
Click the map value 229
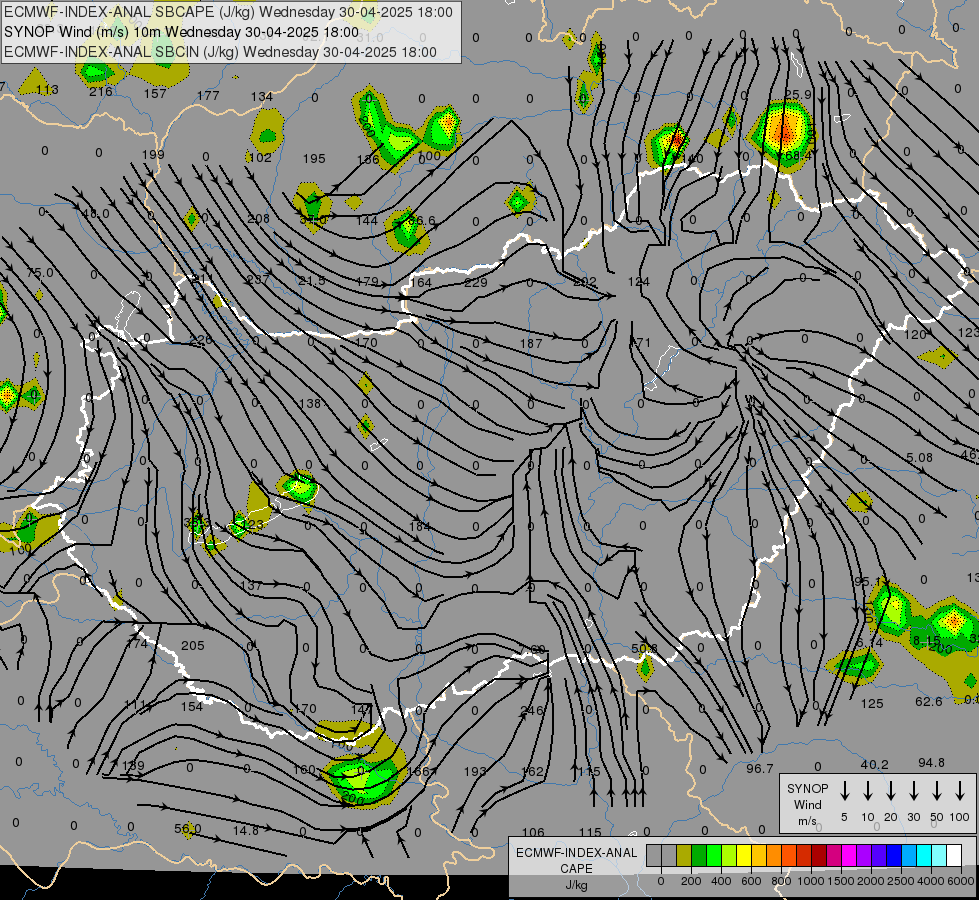tap(476, 282)
